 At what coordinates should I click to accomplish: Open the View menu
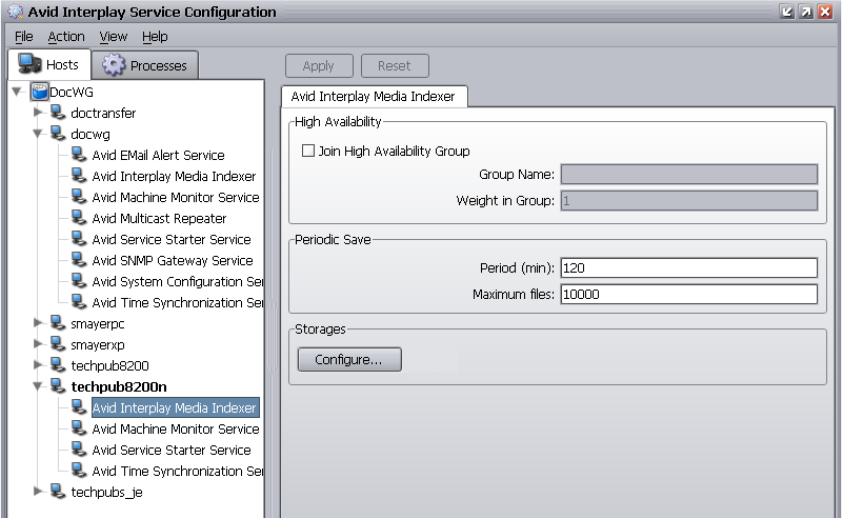pyautogui.click(x=113, y=37)
